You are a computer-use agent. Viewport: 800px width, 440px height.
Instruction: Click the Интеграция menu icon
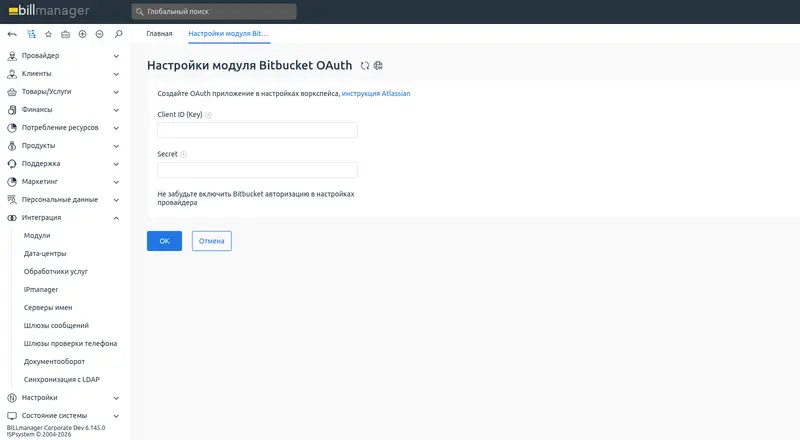click(x=12, y=218)
